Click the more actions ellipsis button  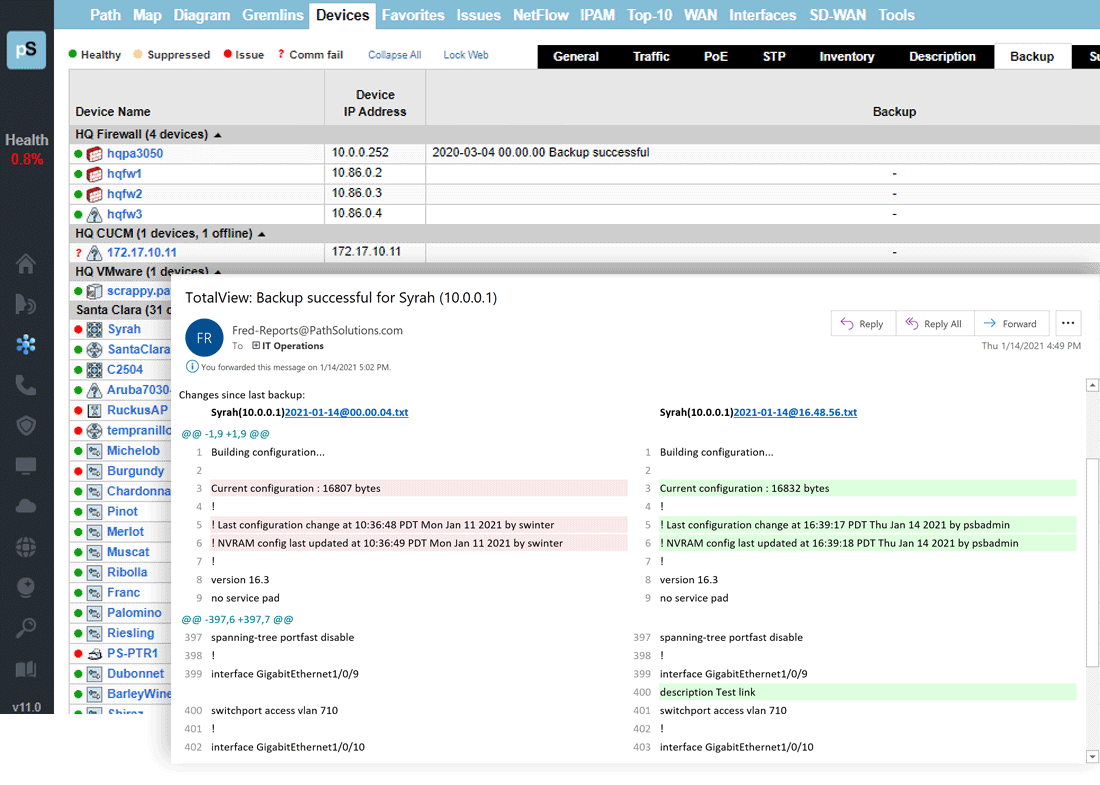point(1068,323)
